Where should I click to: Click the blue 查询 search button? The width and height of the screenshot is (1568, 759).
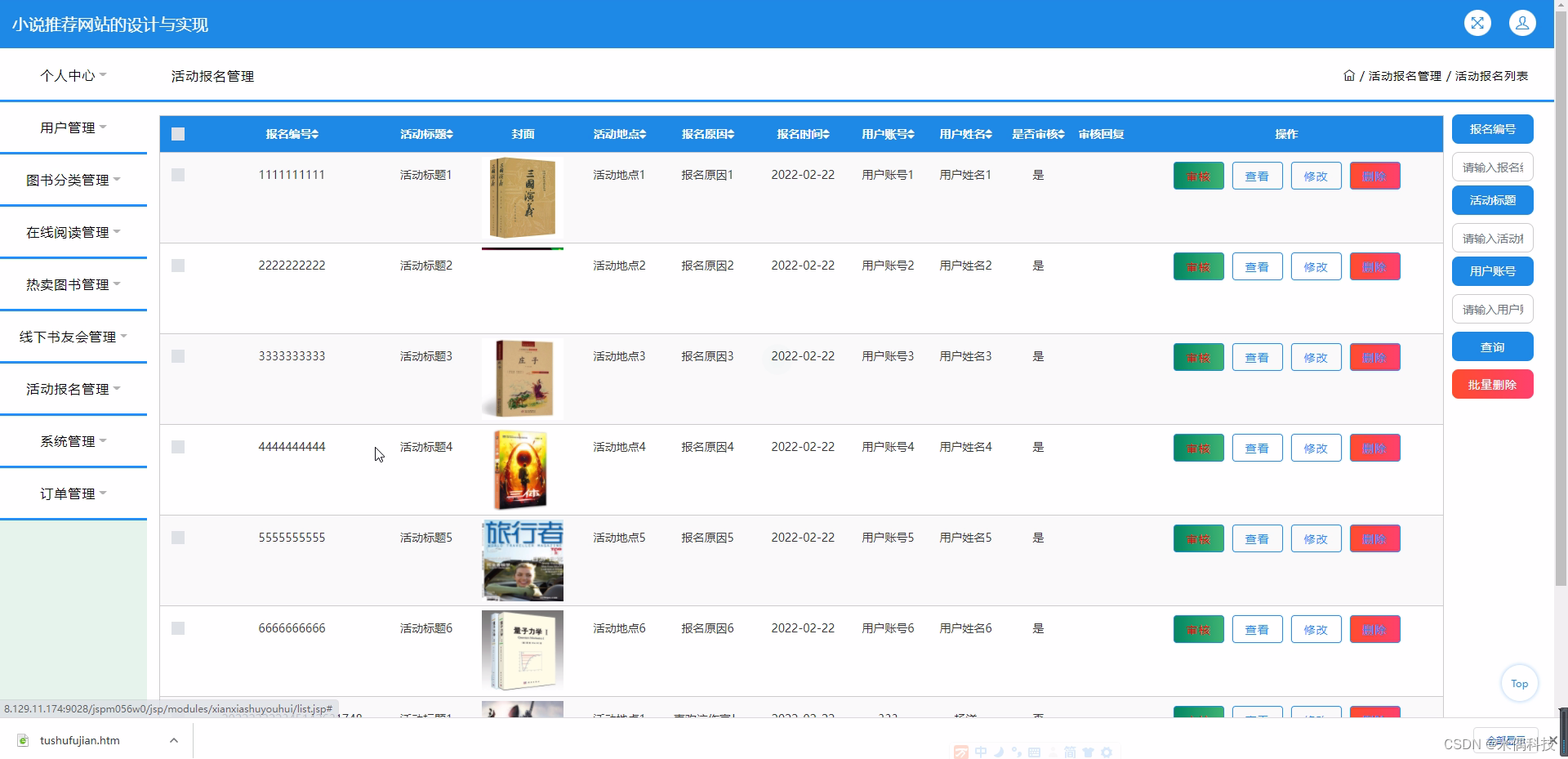point(1492,346)
